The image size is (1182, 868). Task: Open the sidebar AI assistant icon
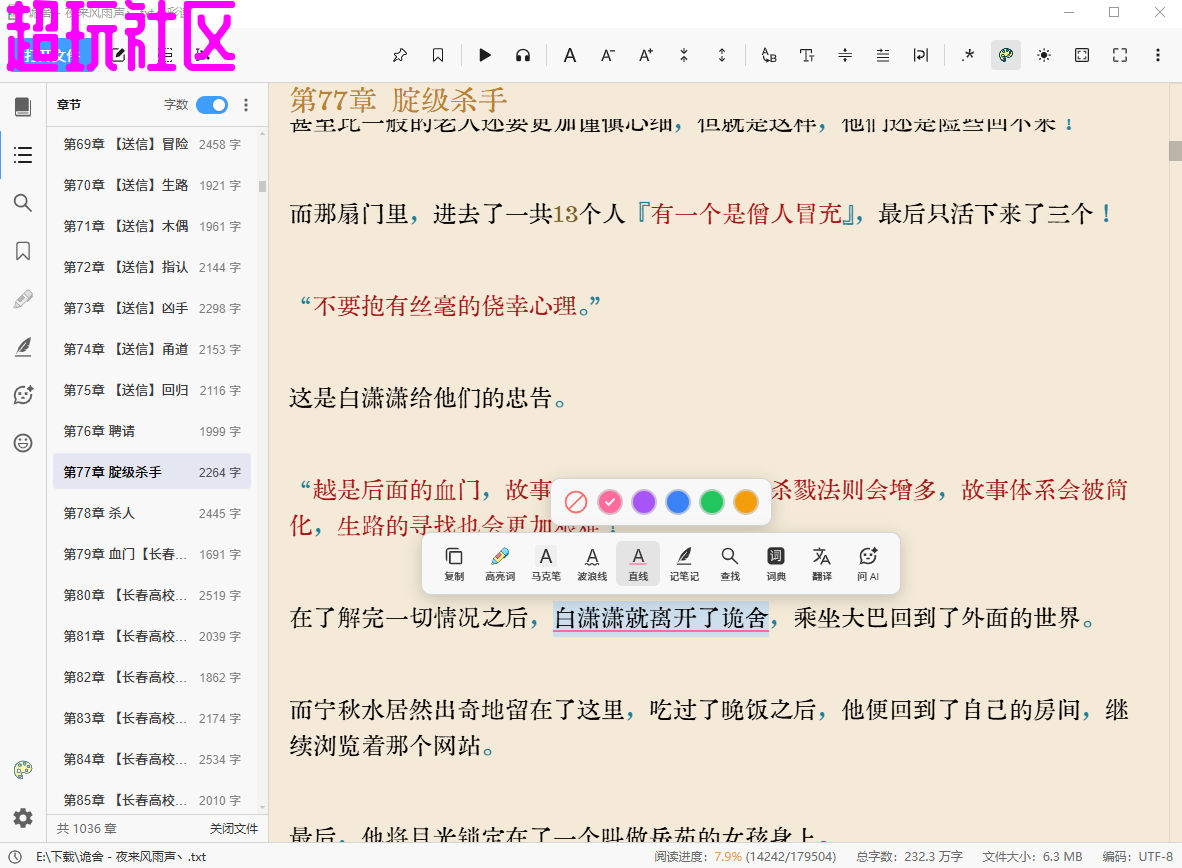tap(23, 394)
